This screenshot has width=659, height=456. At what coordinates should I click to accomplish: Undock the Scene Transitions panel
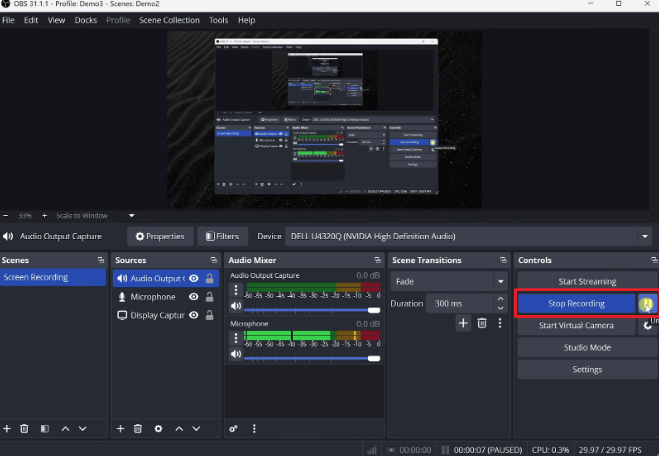[x=503, y=260]
